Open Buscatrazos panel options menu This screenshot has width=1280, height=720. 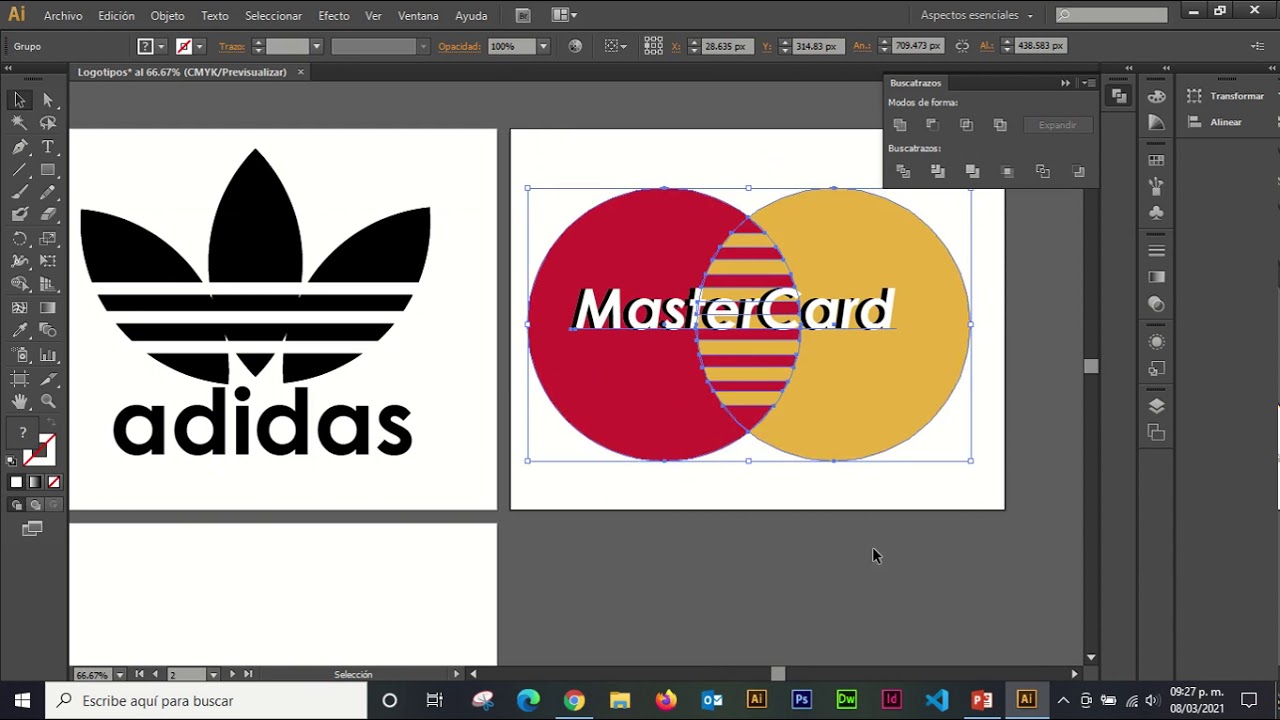point(1090,83)
